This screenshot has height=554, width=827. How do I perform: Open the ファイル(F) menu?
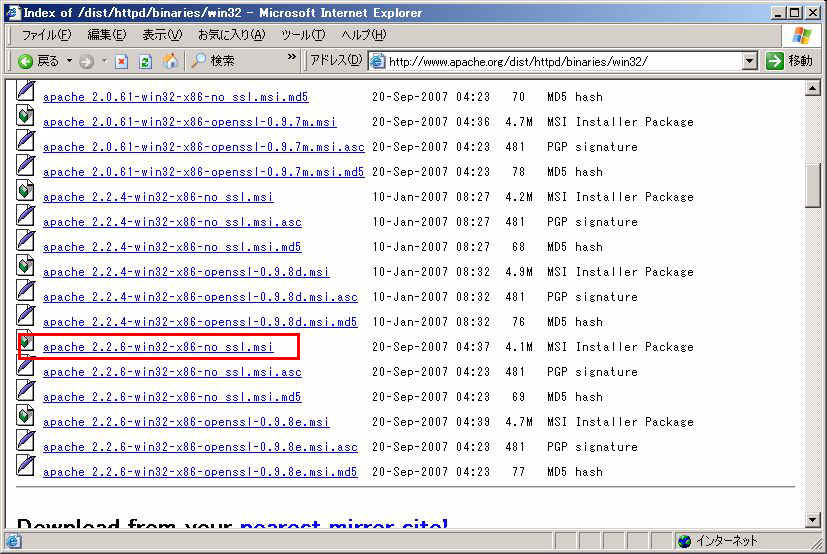tap(46, 35)
